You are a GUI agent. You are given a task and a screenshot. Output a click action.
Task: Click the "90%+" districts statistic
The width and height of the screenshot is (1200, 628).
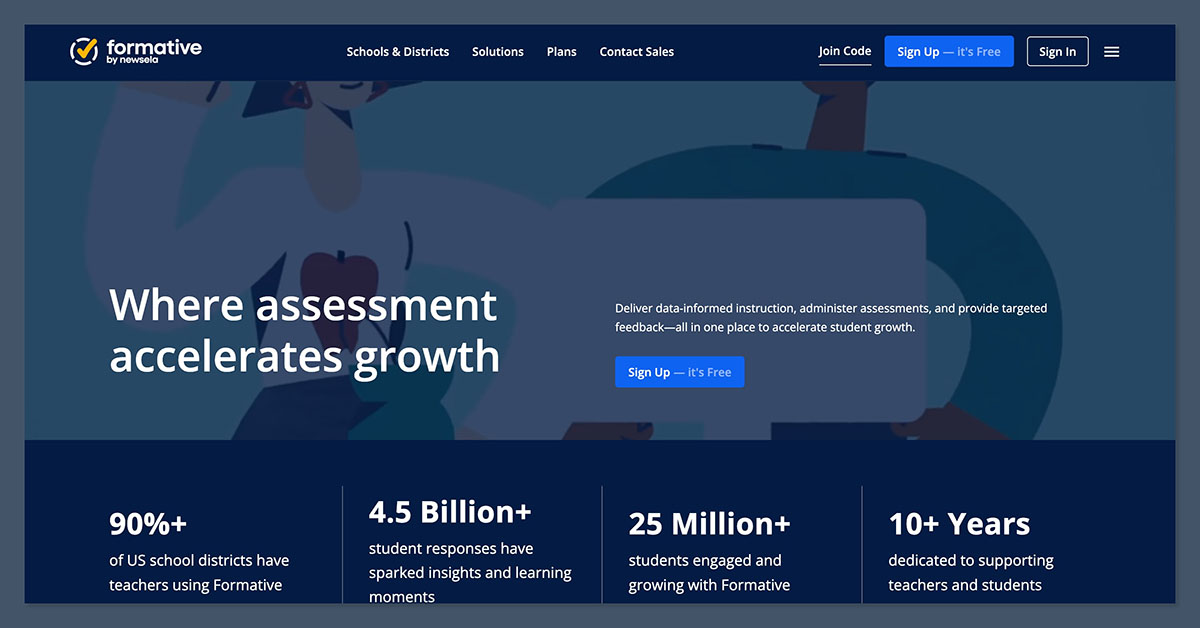[x=147, y=524]
